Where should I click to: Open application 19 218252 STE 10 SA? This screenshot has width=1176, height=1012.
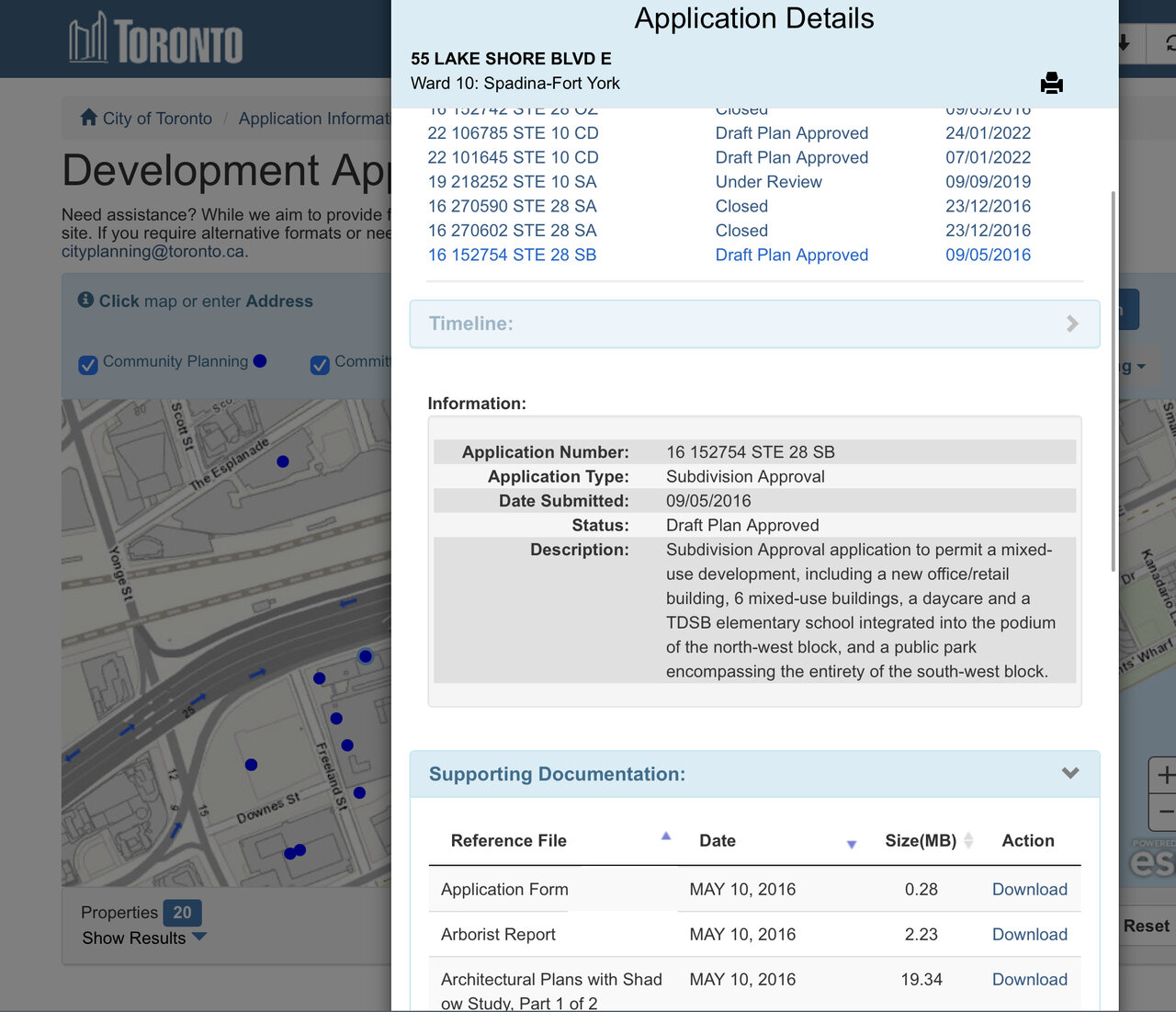tap(512, 182)
